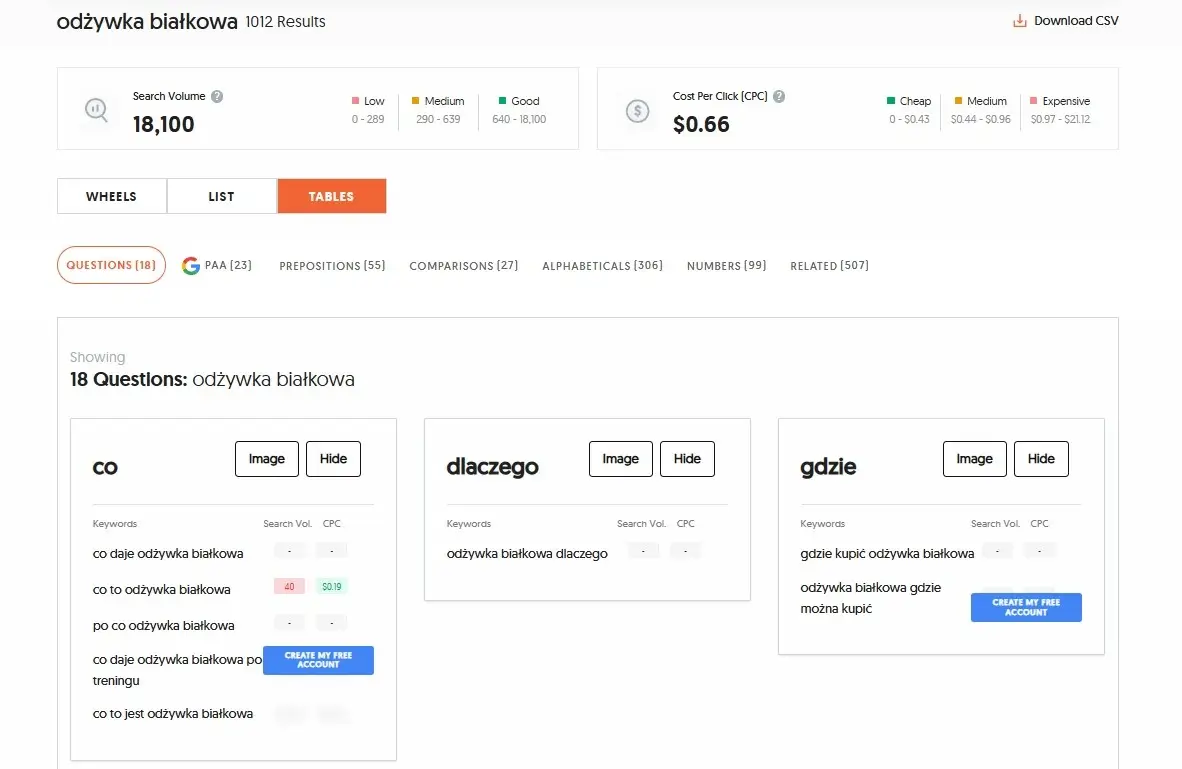
Task: Hide the "dlaczego" questions card
Action: coord(687,459)
